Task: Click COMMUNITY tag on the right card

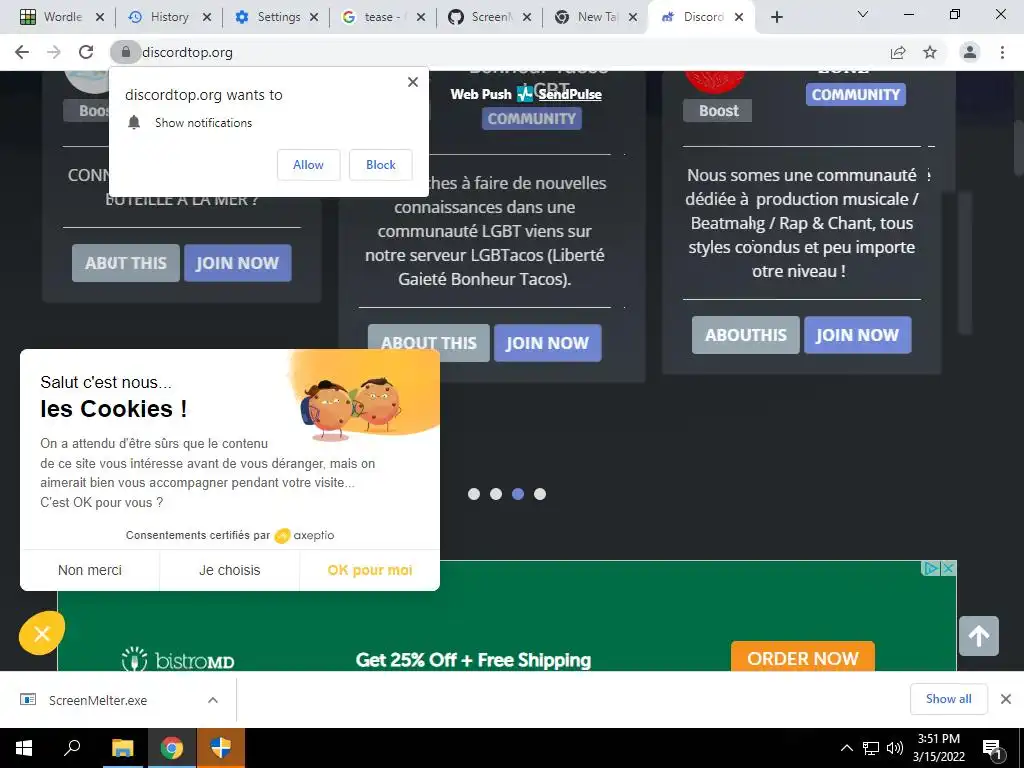Action: point(856,94)
